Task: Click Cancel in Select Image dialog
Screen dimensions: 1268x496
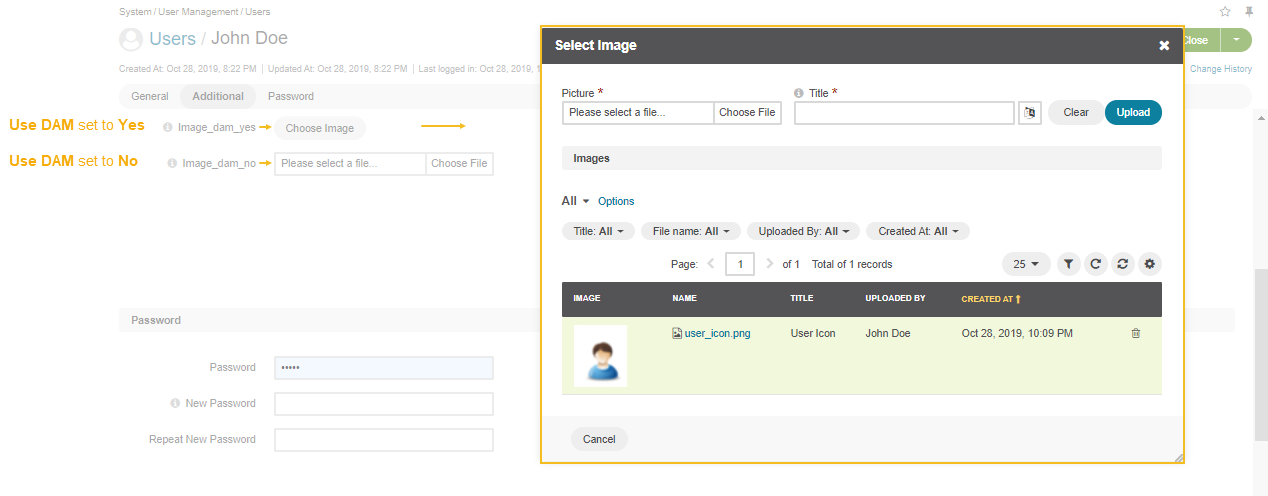Action: tap(599, 439)
